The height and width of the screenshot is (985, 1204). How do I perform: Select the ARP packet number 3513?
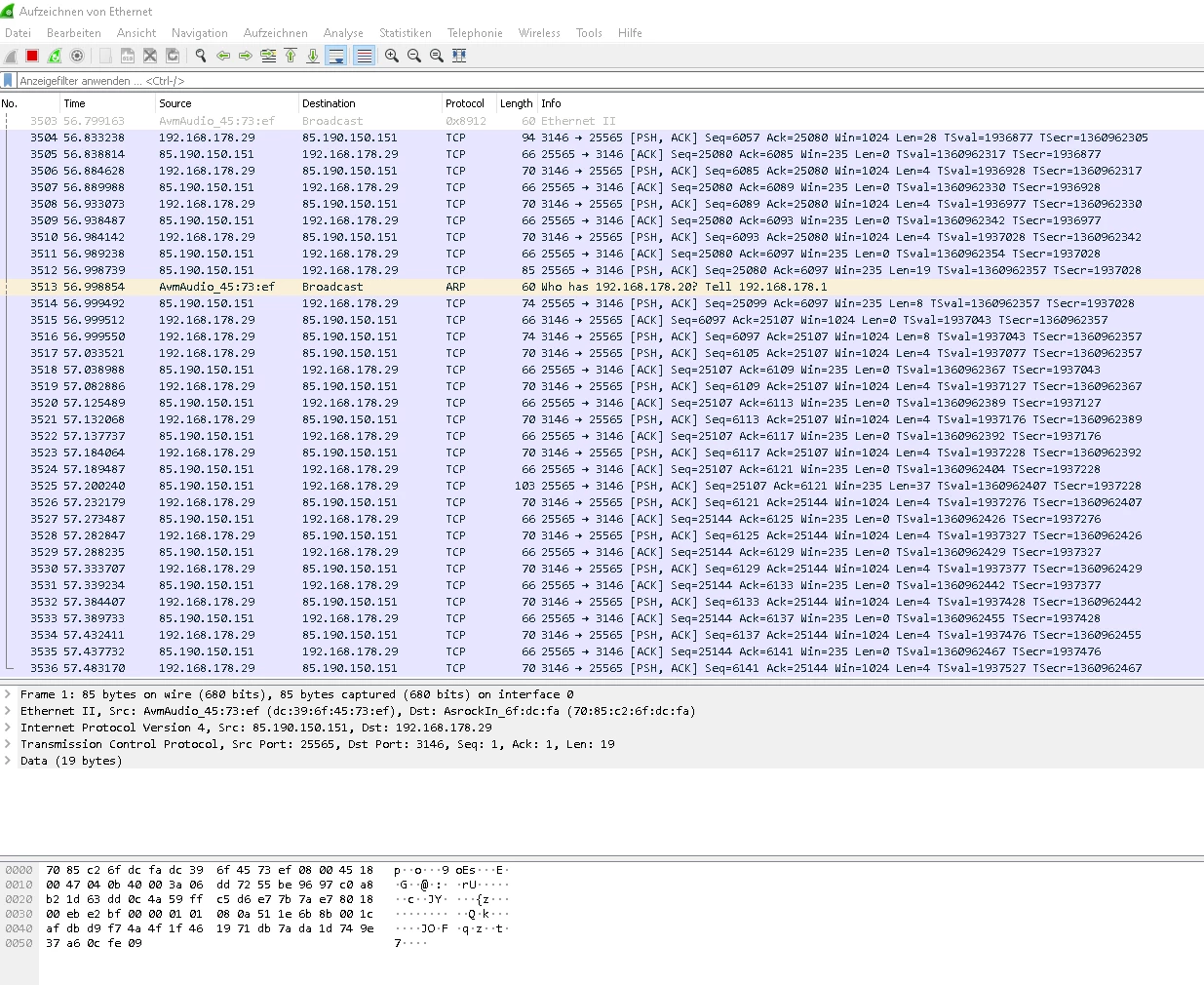[390, 287]
